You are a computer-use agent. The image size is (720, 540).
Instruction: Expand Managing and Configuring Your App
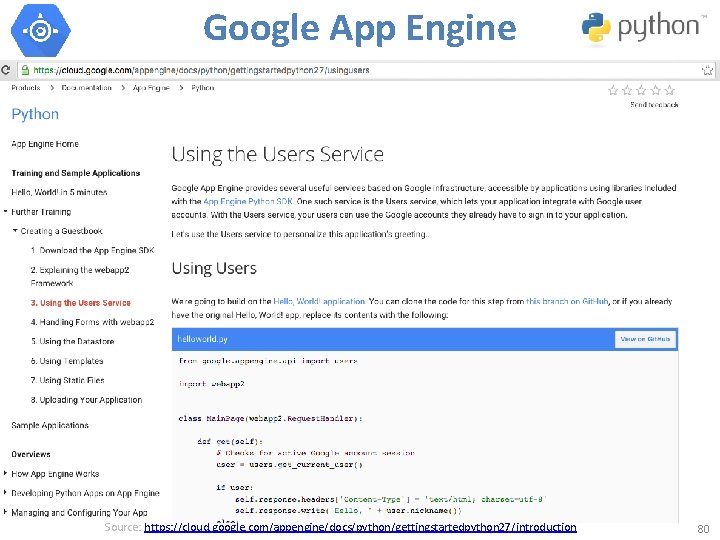click(x=5, y=512)
